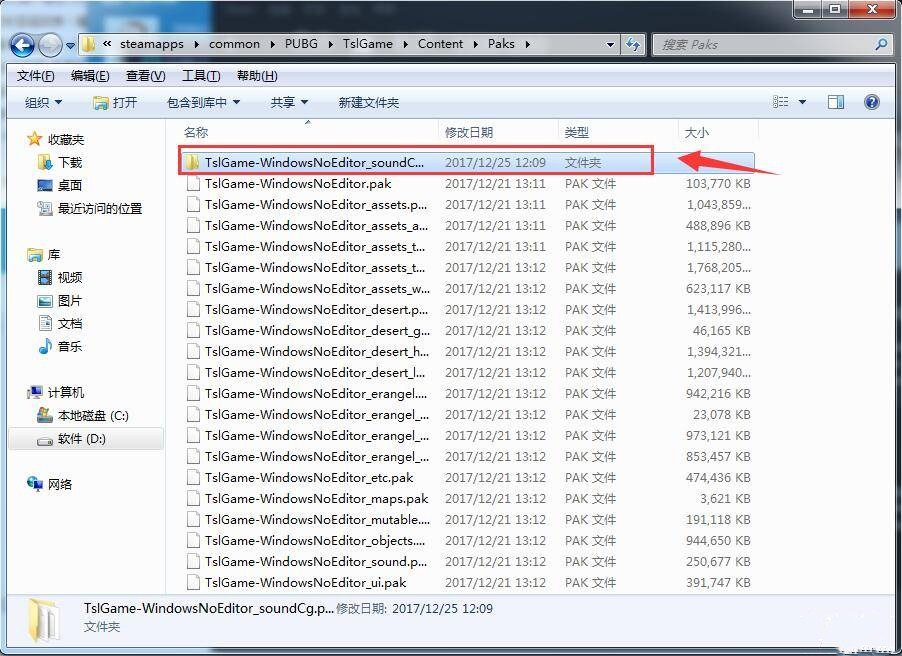Expand the arrow after Content breadcrumb
This screenshot has width=902, height=656.
pyautogui.click(x=476, y=44)
